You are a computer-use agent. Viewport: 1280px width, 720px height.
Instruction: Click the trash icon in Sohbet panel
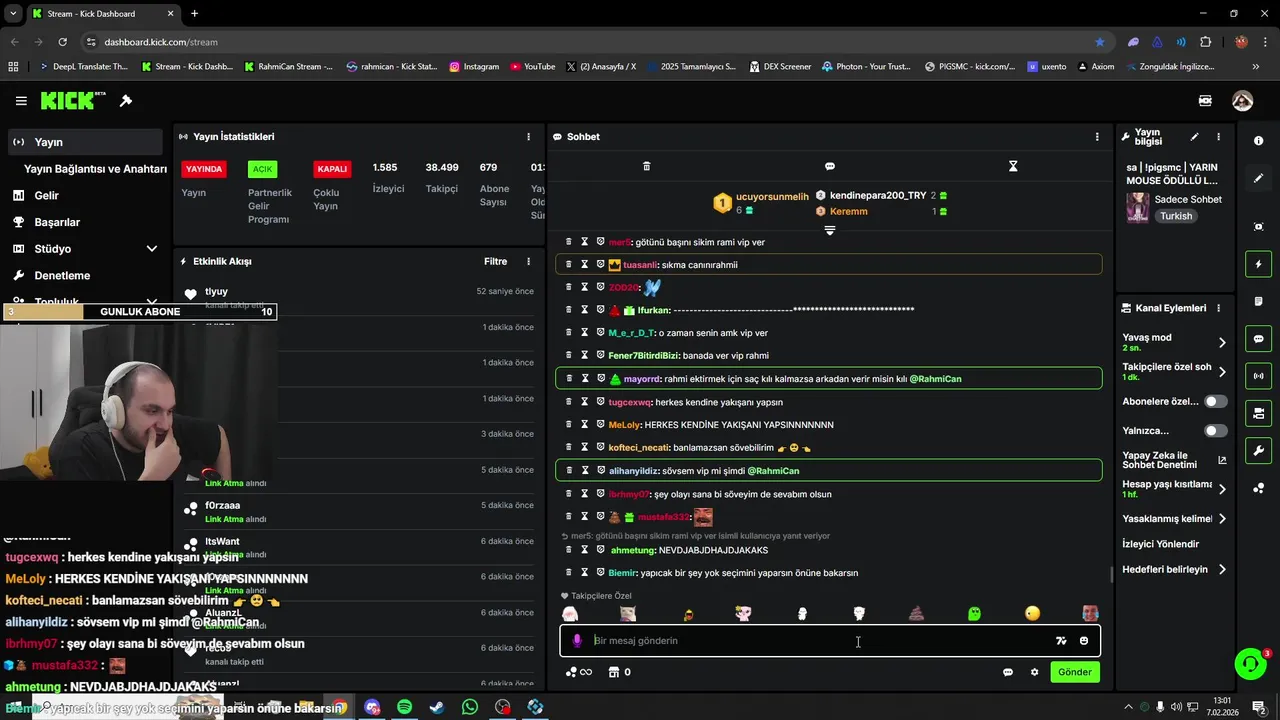tap(646, 166)
